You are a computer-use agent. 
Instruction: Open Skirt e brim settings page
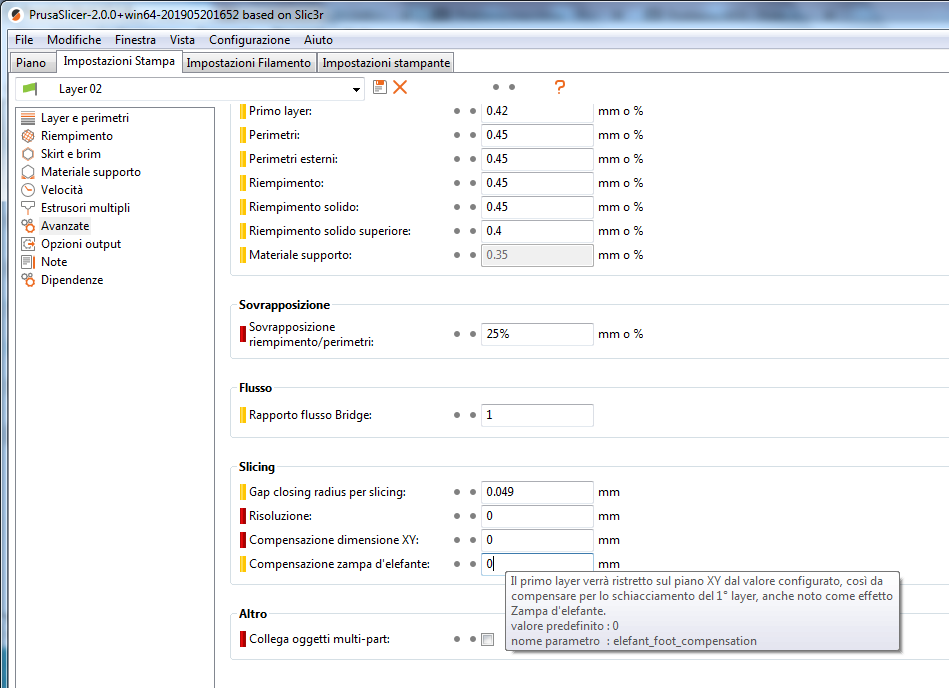70,154
